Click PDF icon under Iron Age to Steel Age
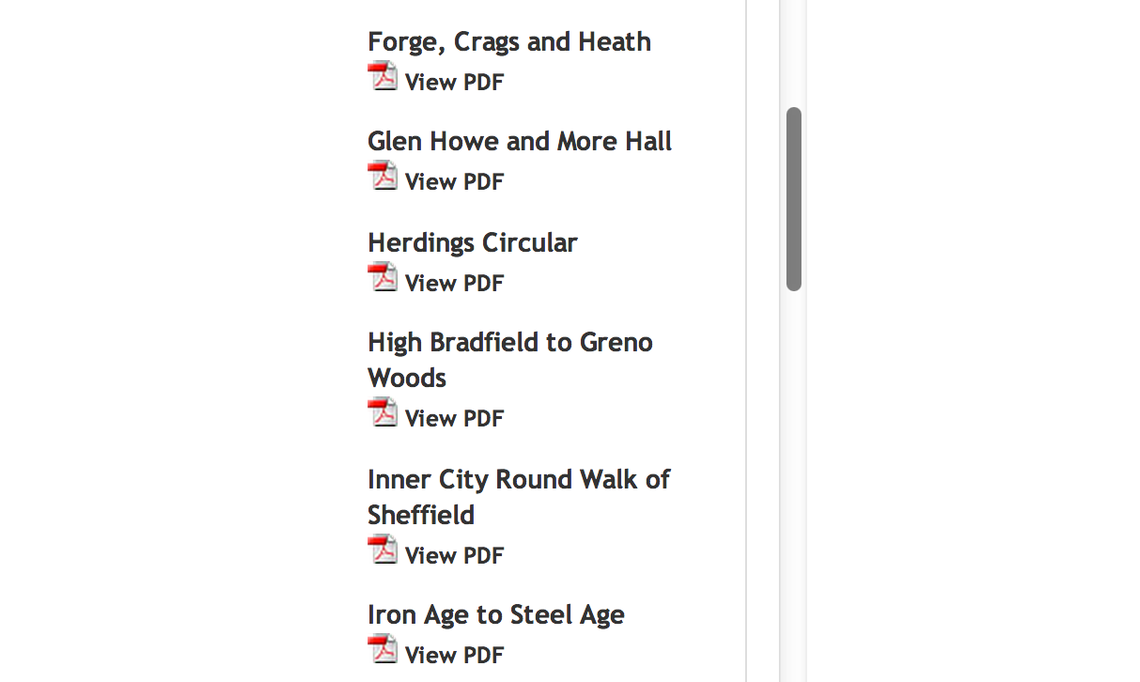1140x682 pixels. click(382, 650)
